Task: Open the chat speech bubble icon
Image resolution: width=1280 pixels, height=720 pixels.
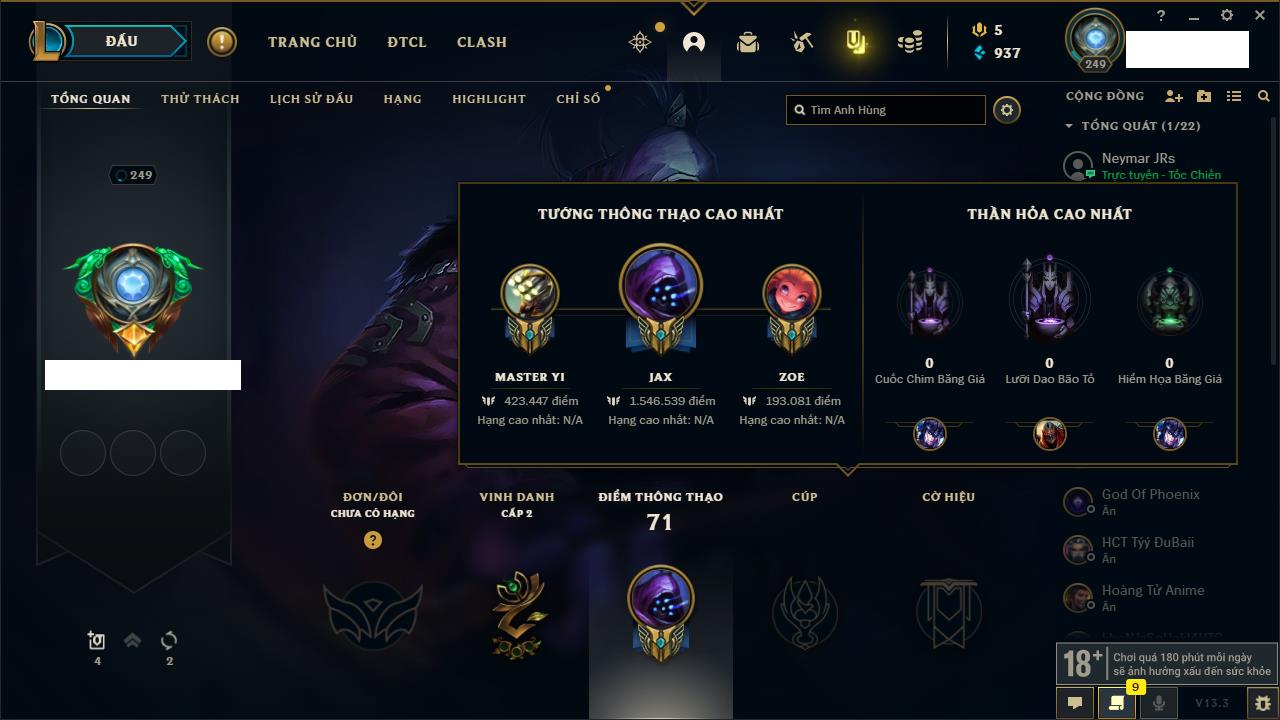Action: (x=1075, y=703)
